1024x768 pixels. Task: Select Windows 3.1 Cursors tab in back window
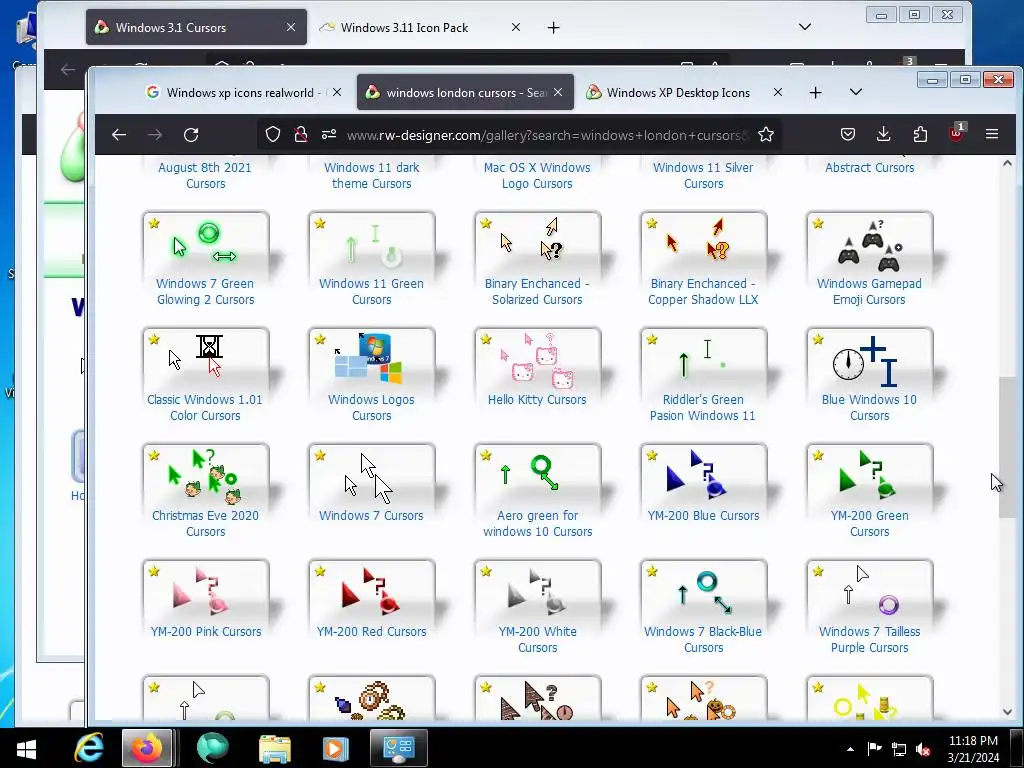click(x=196, y=27)
